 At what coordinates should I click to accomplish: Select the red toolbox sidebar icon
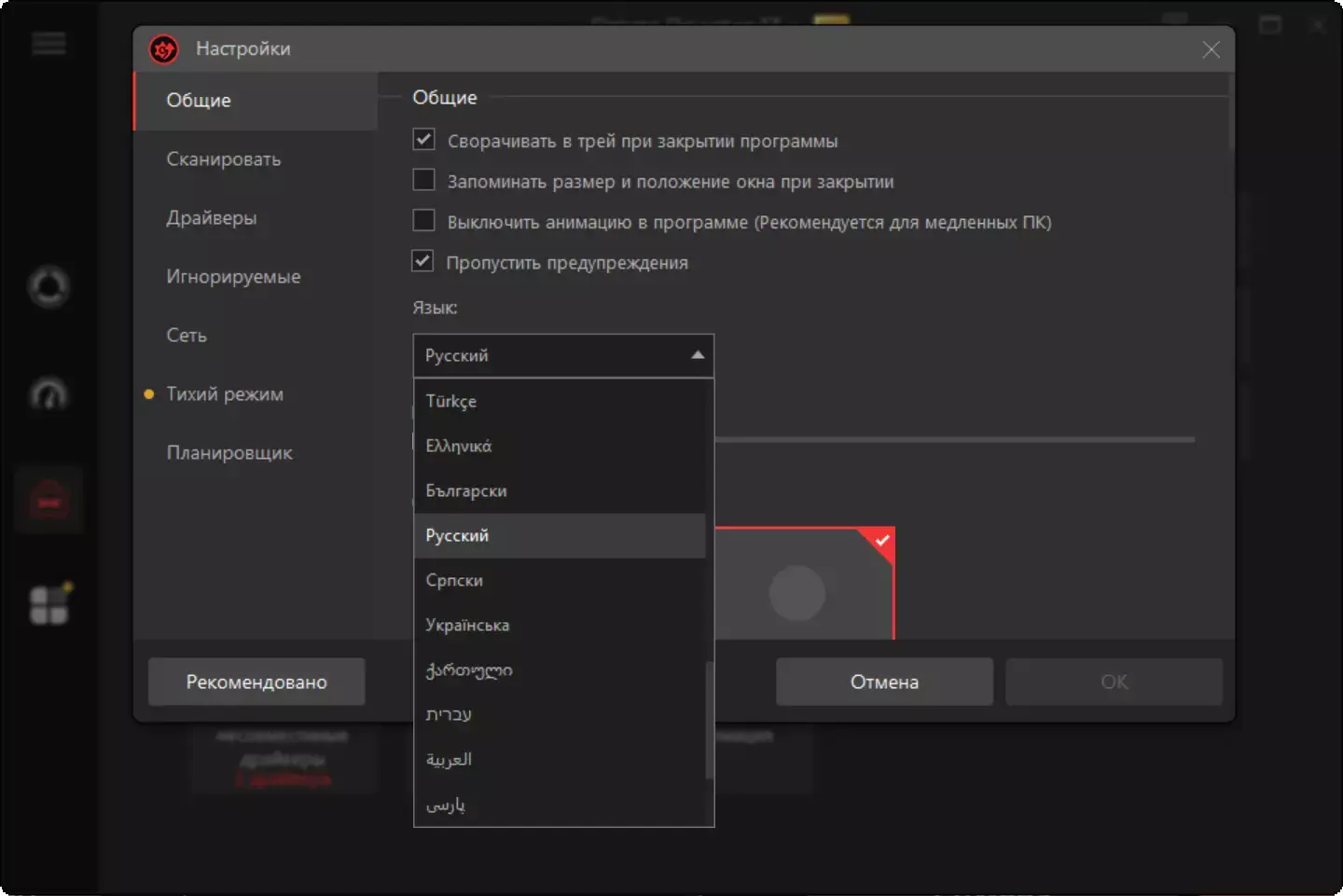pyautogui.click(x=48, y=502)
